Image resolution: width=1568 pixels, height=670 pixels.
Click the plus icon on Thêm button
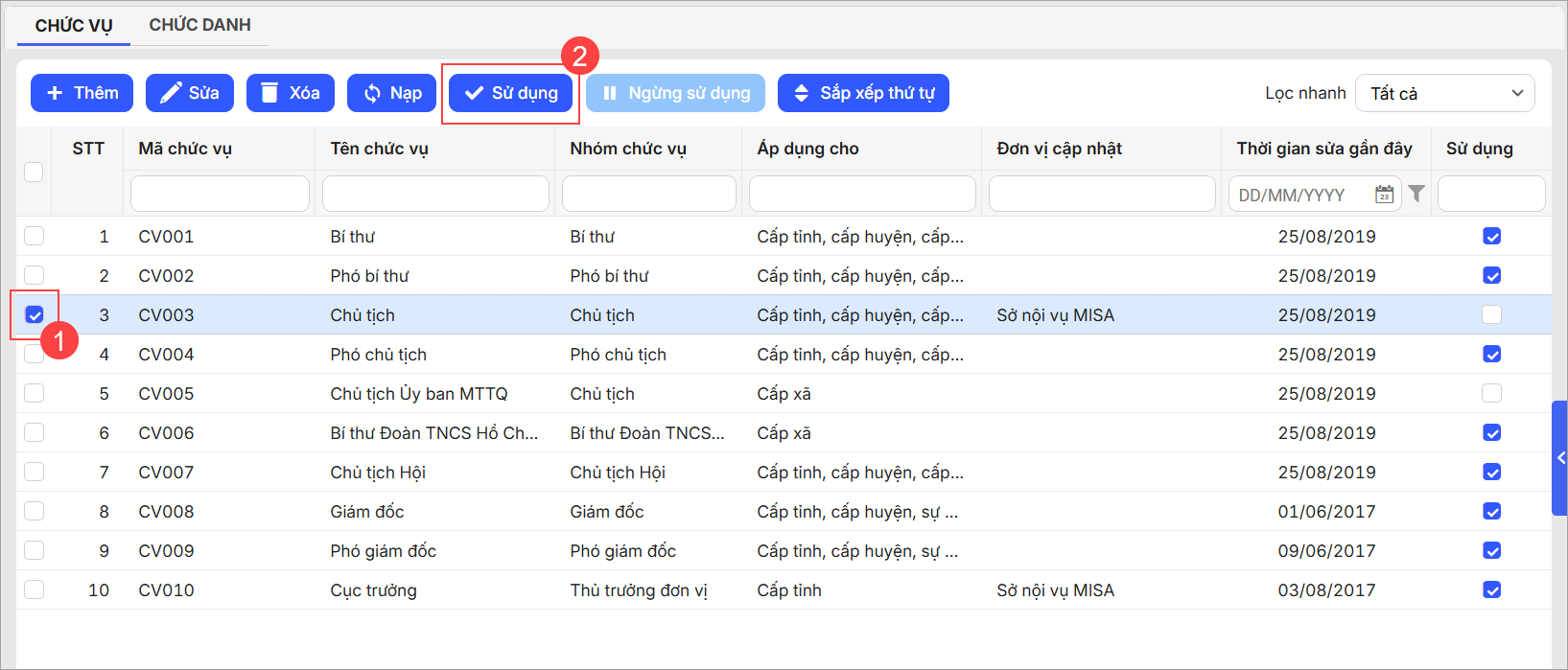pyautogui.click(x=55, y=93)
